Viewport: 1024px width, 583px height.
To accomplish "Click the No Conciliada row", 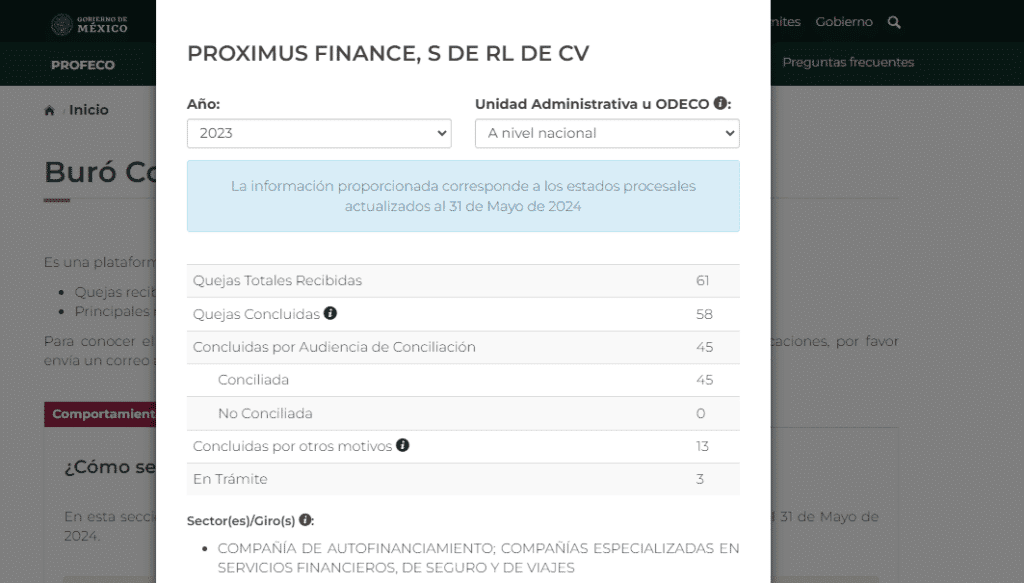I will (462, 413).
